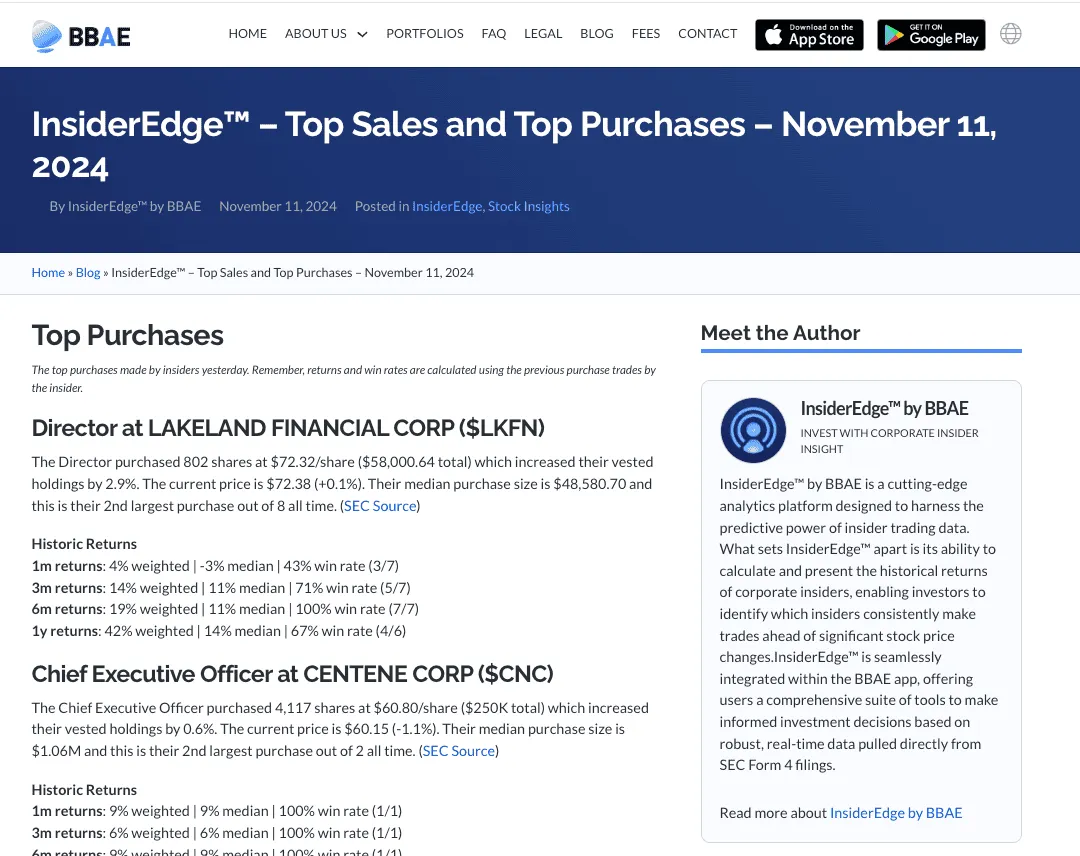Screen dimensions: 1080x856
Task: Click the InsiderEdge author avatar
Action: click(x=753, y=430)
